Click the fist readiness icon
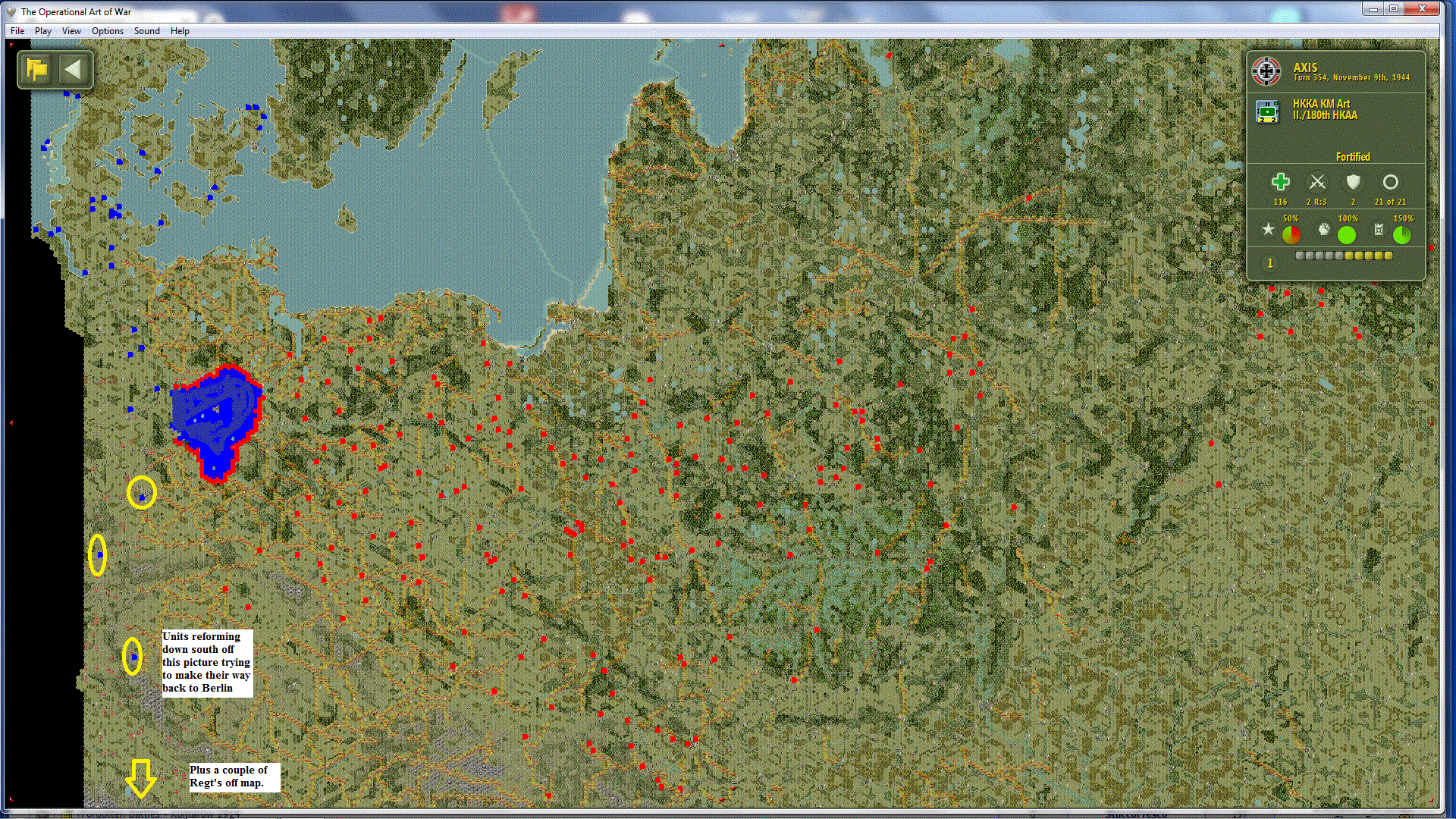1456x819 pixels. pos(1324,229)
